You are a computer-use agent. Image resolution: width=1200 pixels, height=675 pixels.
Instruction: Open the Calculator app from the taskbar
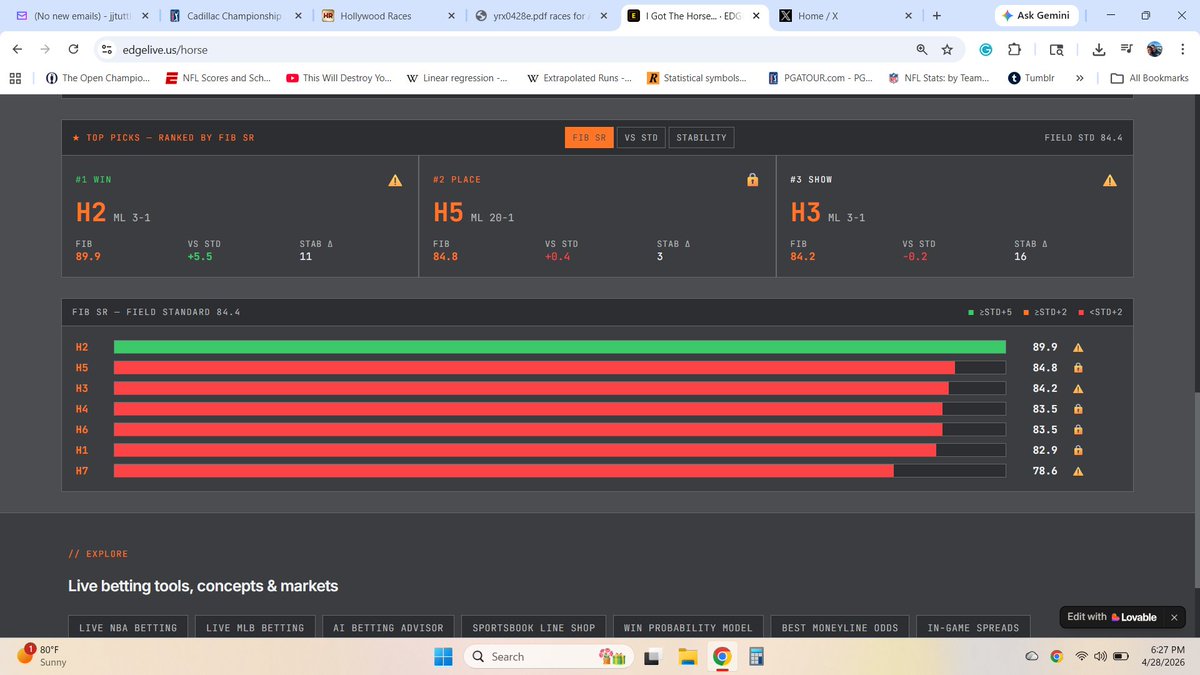tap(756, 656)
